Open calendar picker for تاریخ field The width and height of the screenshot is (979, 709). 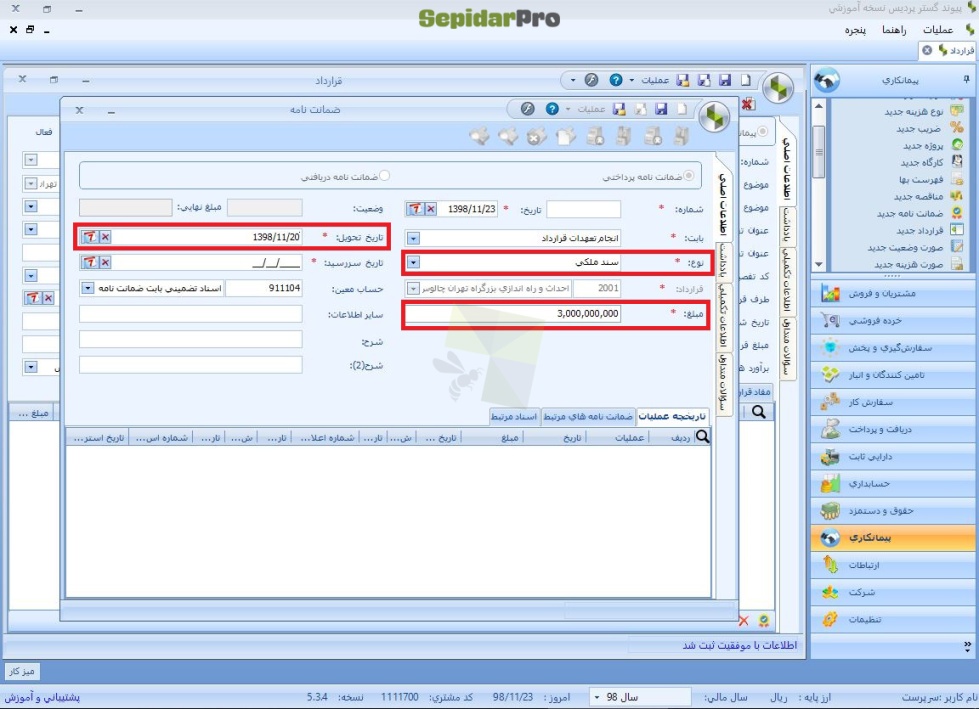[415, 209]
